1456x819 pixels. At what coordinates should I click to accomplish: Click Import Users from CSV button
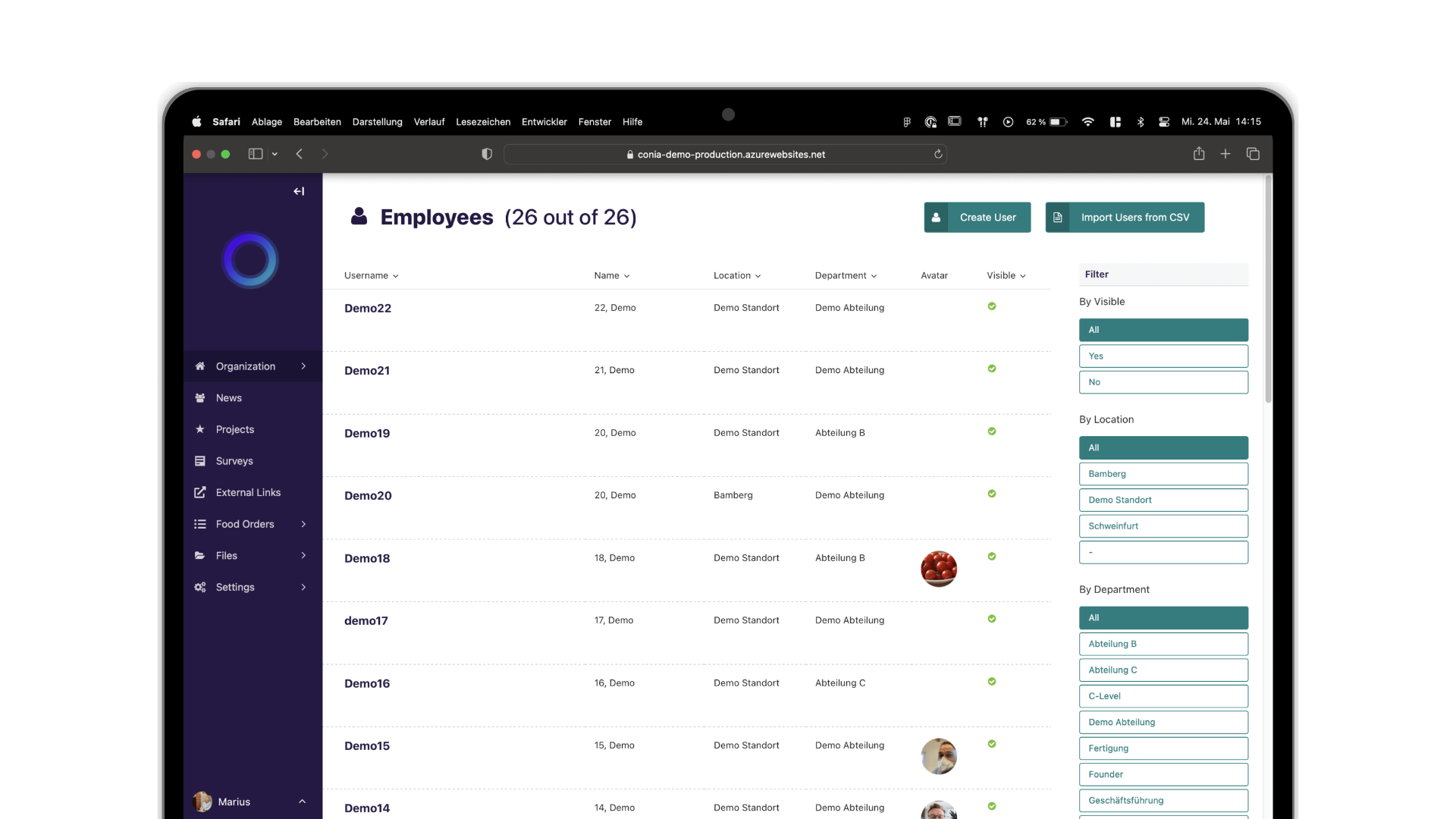[x=1125, y=218]
